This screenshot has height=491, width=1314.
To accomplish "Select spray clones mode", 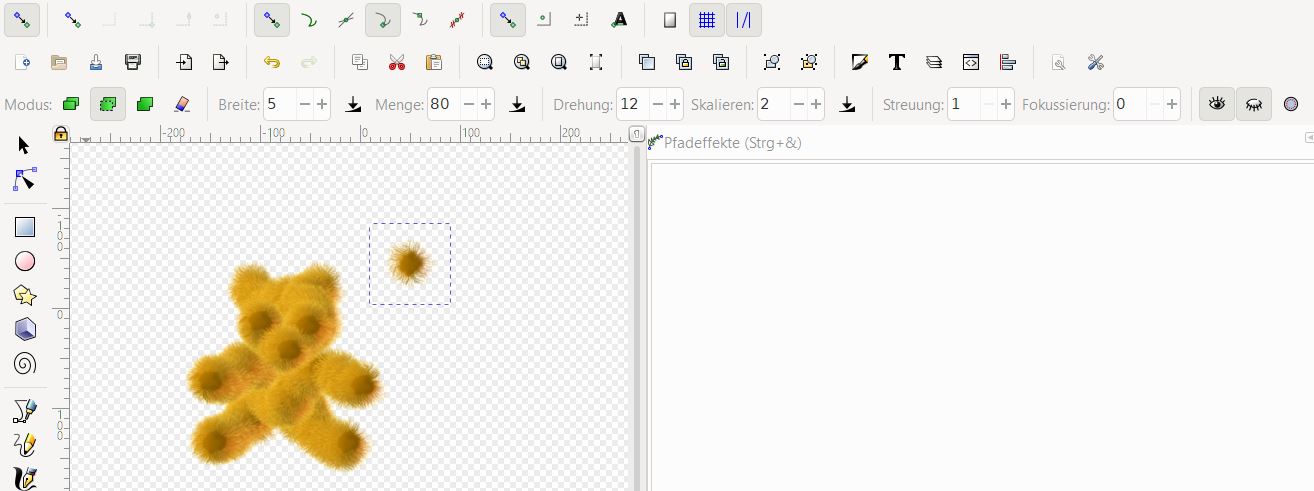I will pyautogui.click(x=108, y=104).
